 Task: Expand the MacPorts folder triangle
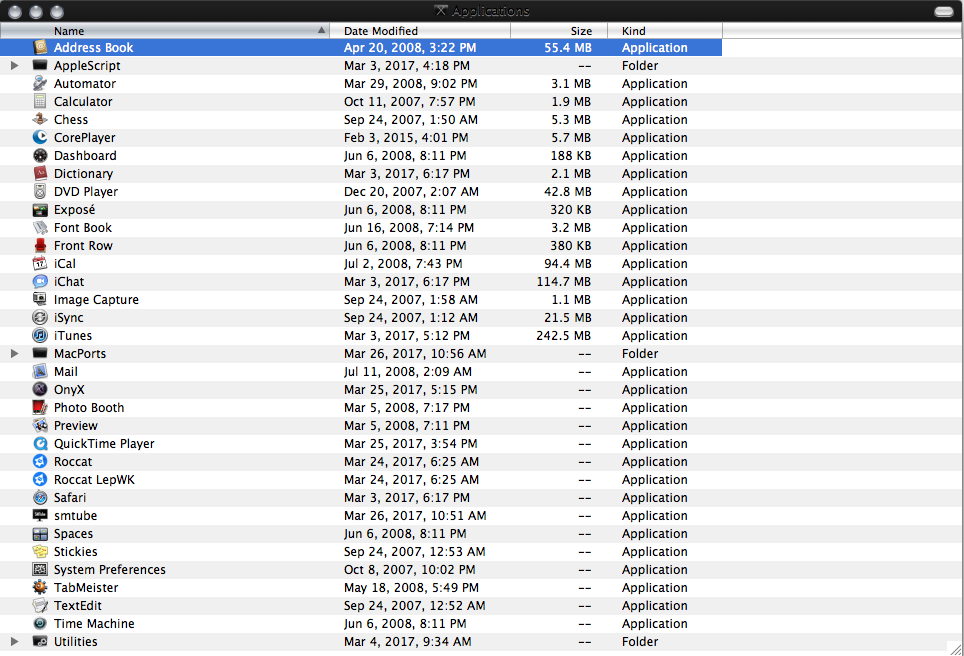click(x=15, y=354)
